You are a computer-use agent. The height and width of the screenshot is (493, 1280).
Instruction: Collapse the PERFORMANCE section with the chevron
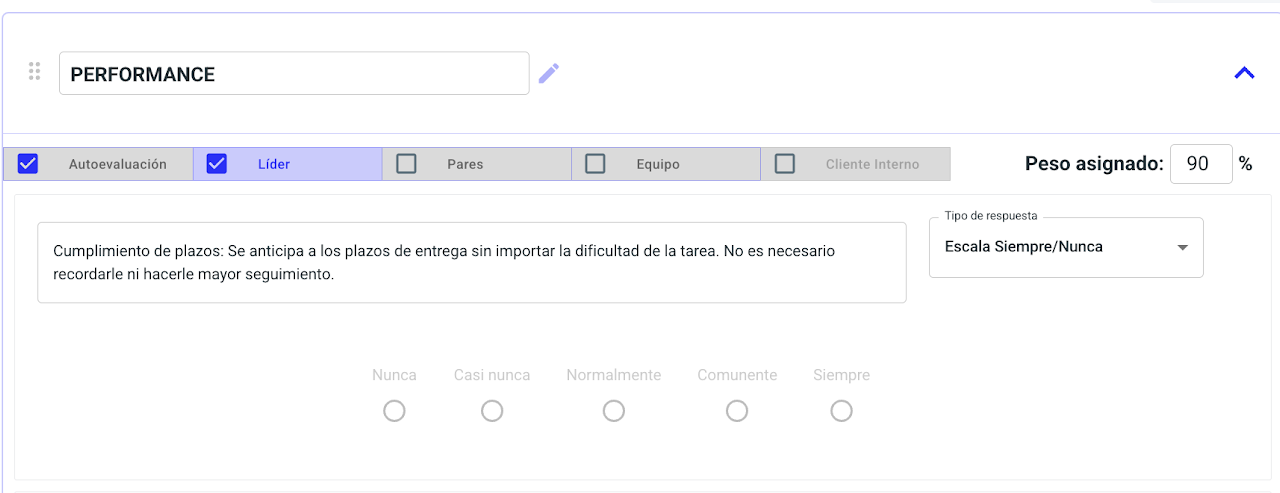point(1244,73)
